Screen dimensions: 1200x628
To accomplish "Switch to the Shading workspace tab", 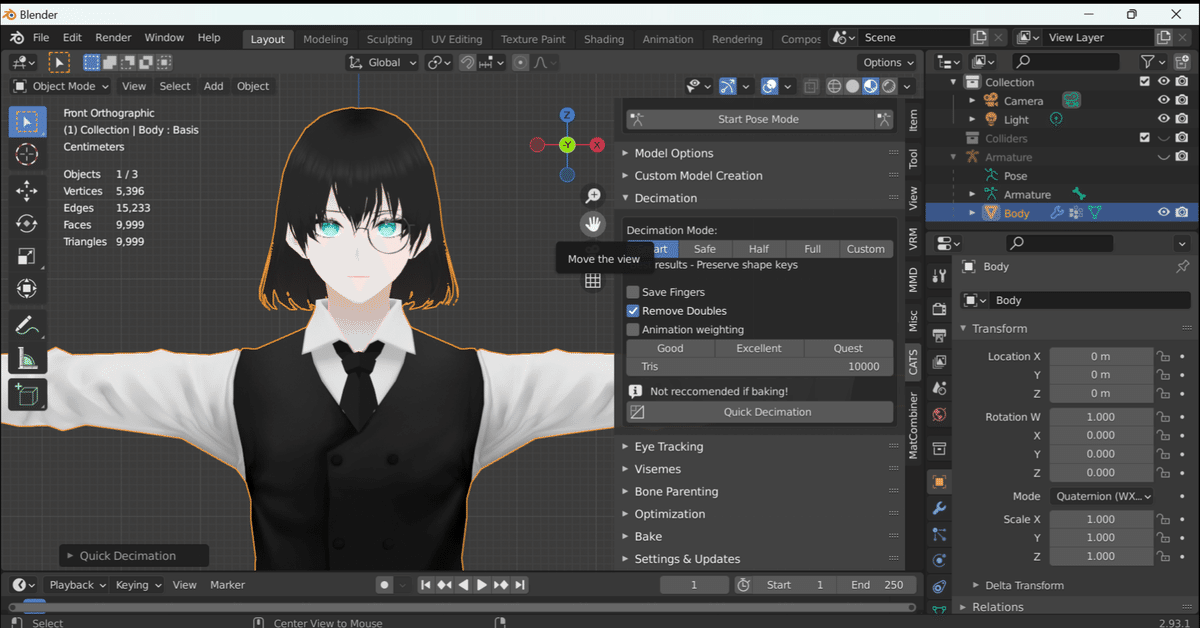I will 603,39.
